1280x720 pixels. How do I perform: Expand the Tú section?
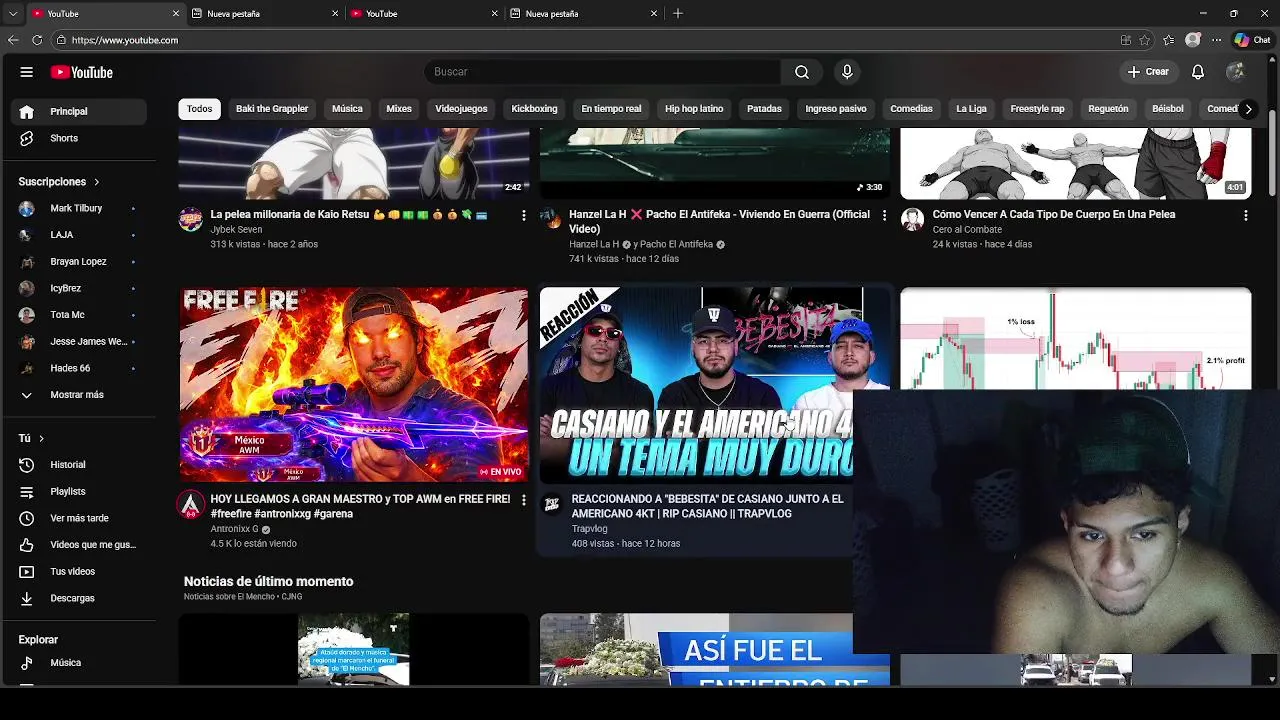click(x=31, y=438)
